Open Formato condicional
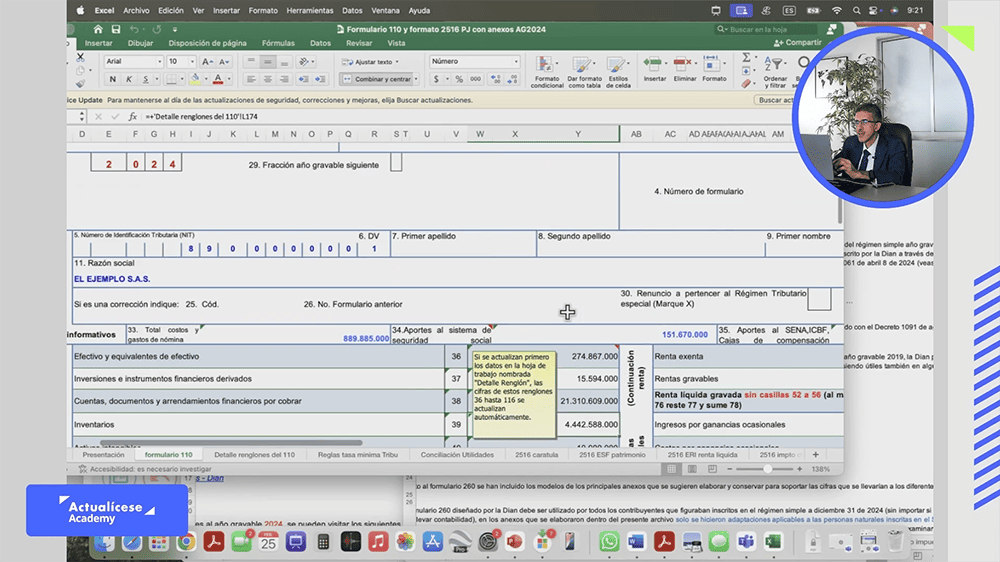The image size is (1000, 562). [547, 72]
